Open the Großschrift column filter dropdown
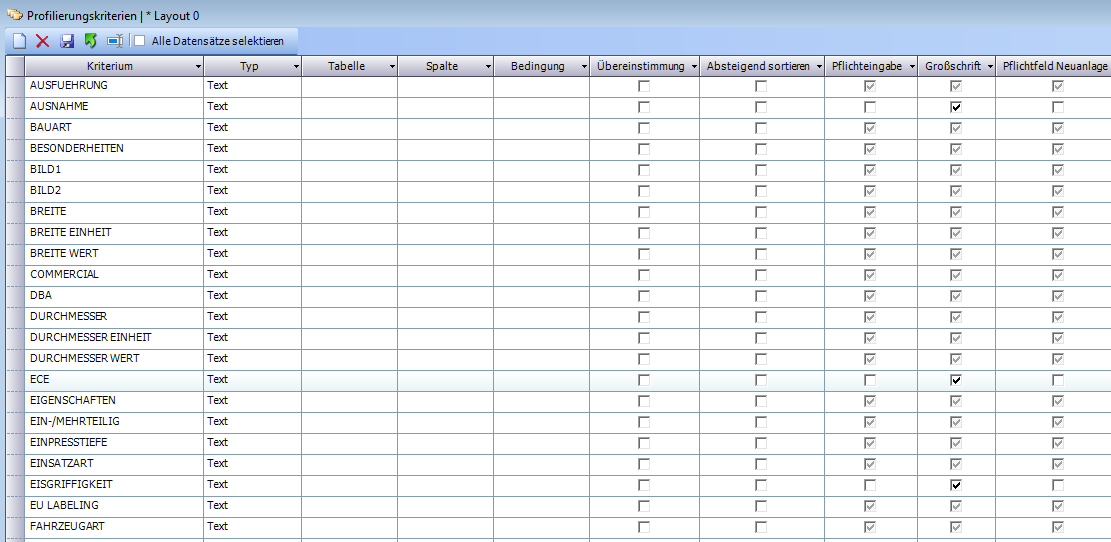This screenshot has height=542, width=1111. (989, 67)
